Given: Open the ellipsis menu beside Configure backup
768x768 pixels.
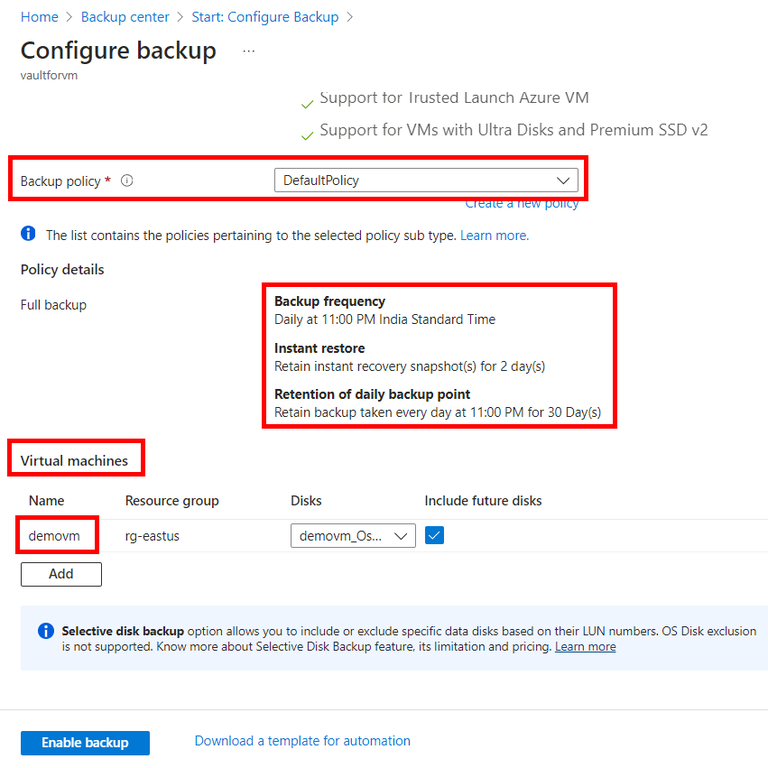Looking at the screenshot, I should pos(249,51).
